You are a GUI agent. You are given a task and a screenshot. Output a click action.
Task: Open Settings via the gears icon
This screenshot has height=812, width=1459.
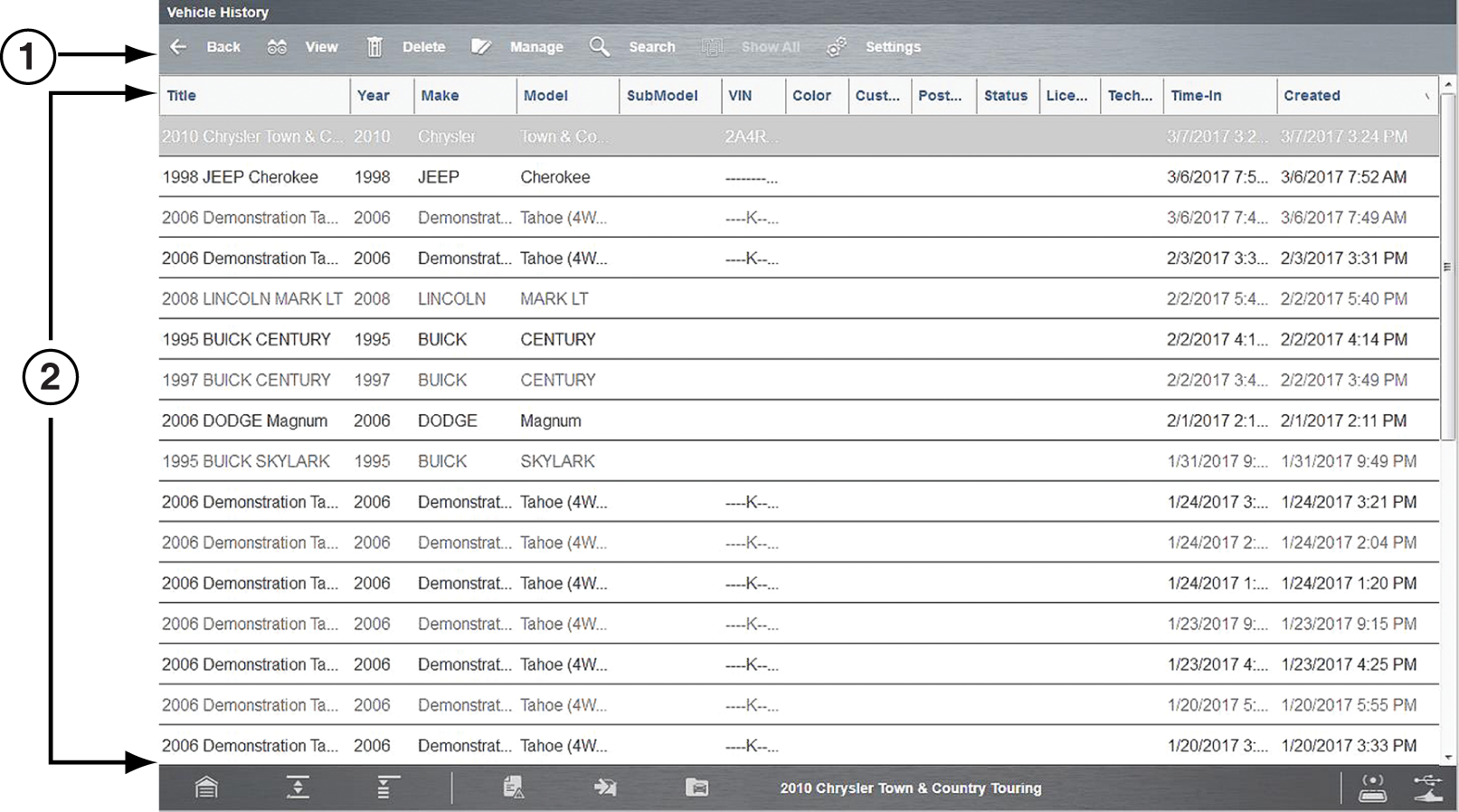coord(837,47)
